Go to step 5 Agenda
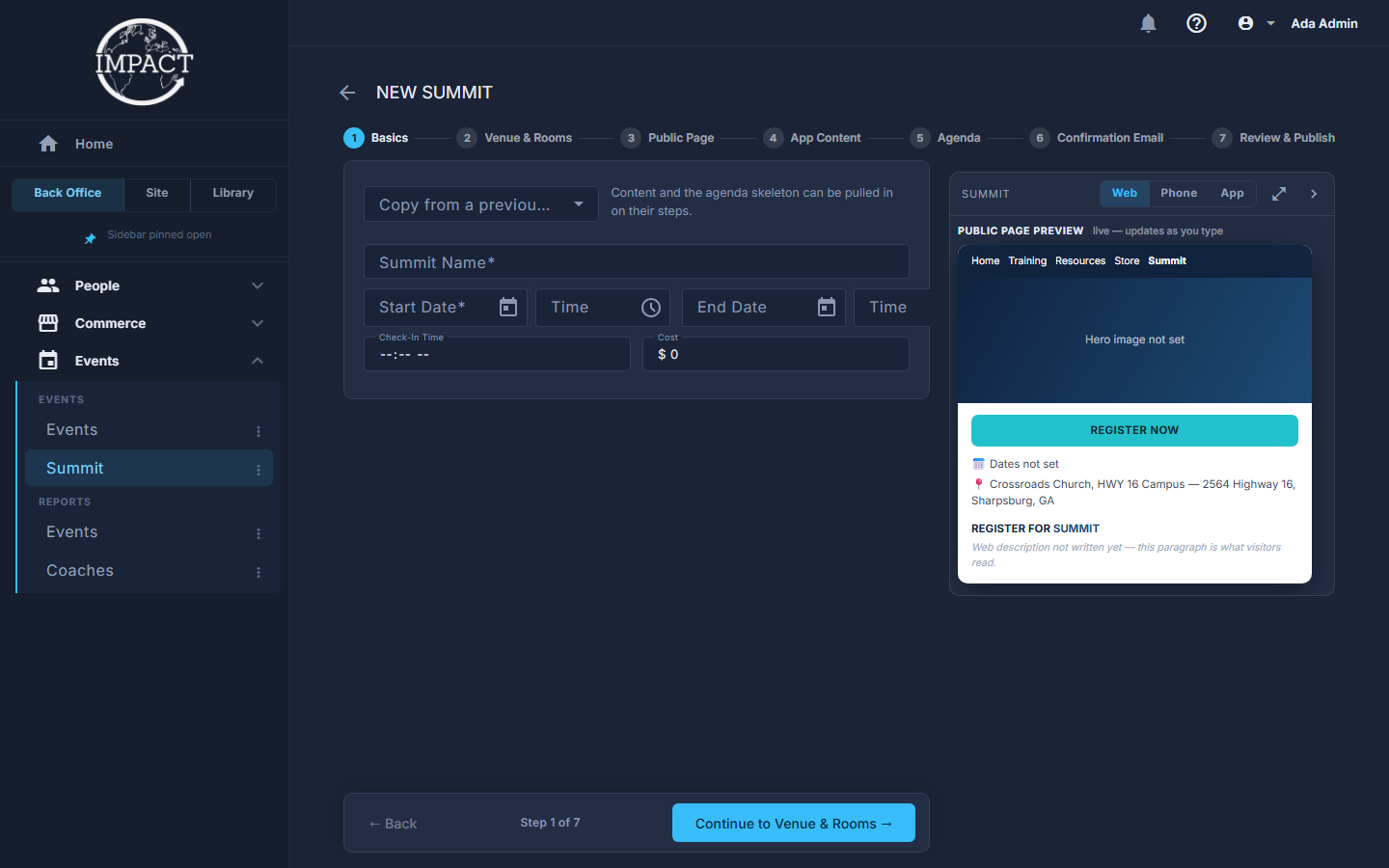 (x=945, y=138)
